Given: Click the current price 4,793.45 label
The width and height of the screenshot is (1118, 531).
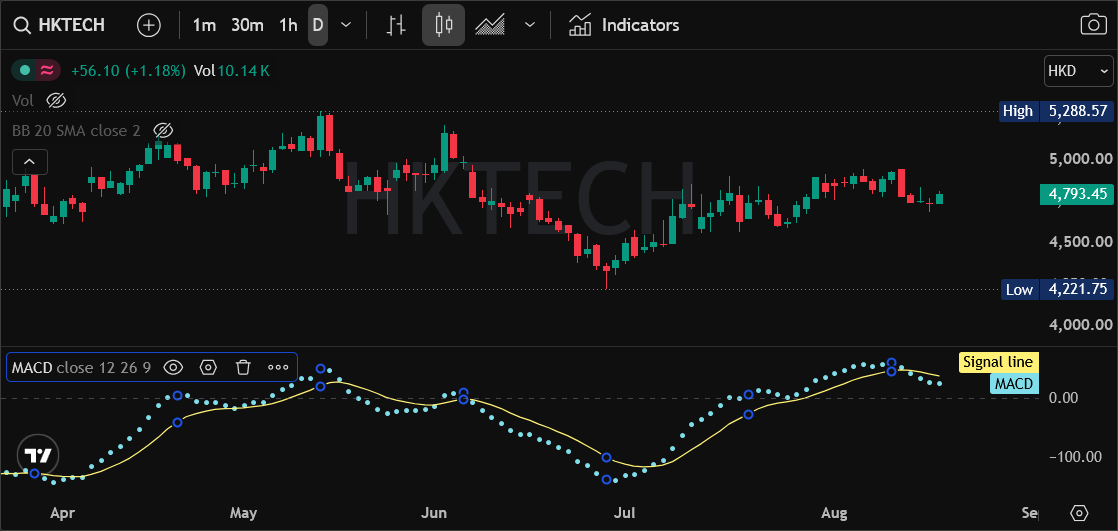Looking at the screenshot, I should [1076, 194].
